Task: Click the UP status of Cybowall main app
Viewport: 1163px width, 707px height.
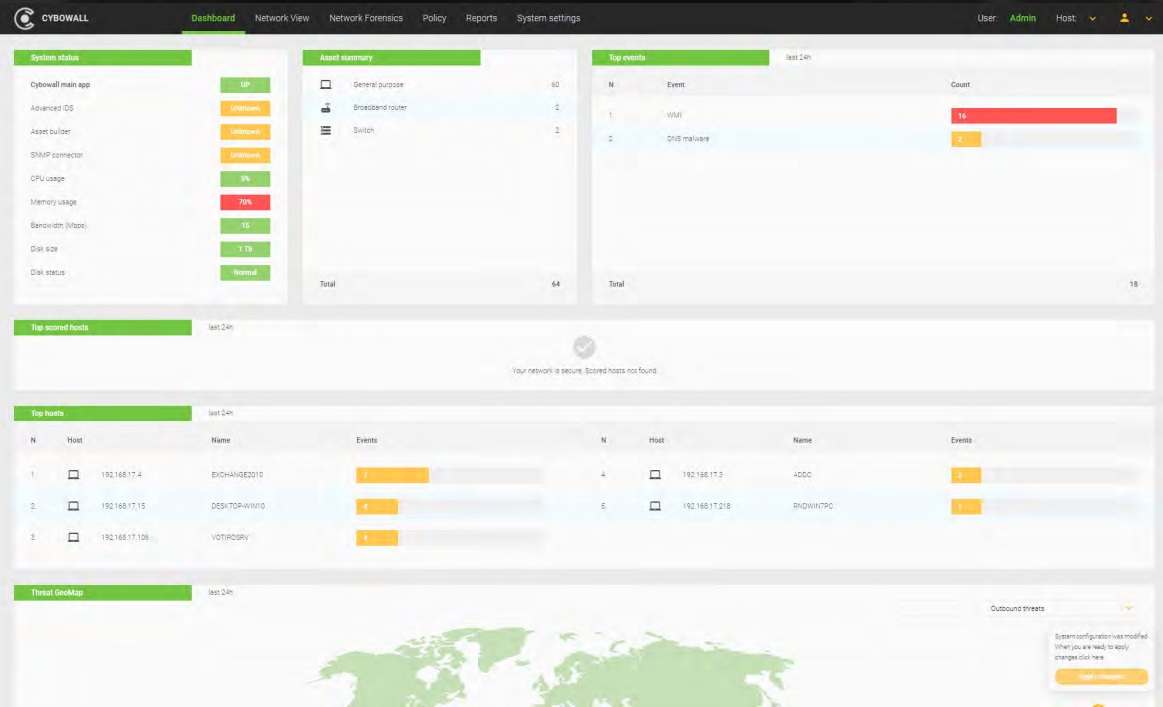Action: coord(245,85)
